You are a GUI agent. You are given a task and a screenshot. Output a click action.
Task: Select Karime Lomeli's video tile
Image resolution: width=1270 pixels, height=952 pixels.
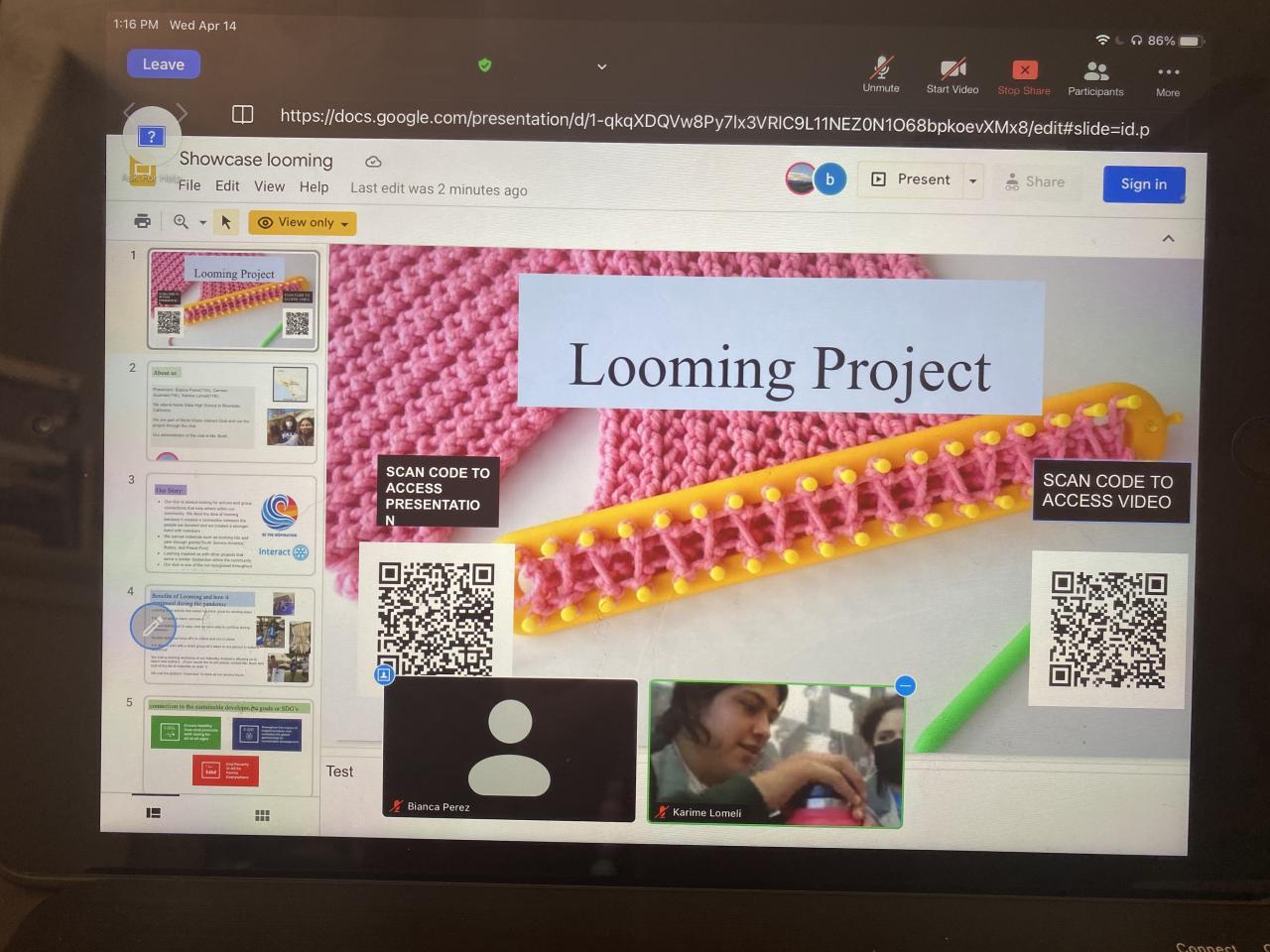point(775,754)
